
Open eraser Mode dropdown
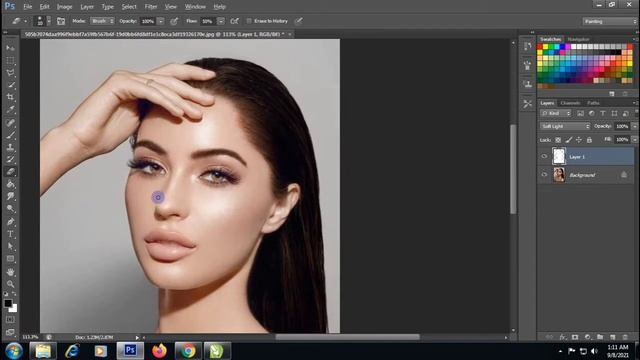[x=102, y=21]
